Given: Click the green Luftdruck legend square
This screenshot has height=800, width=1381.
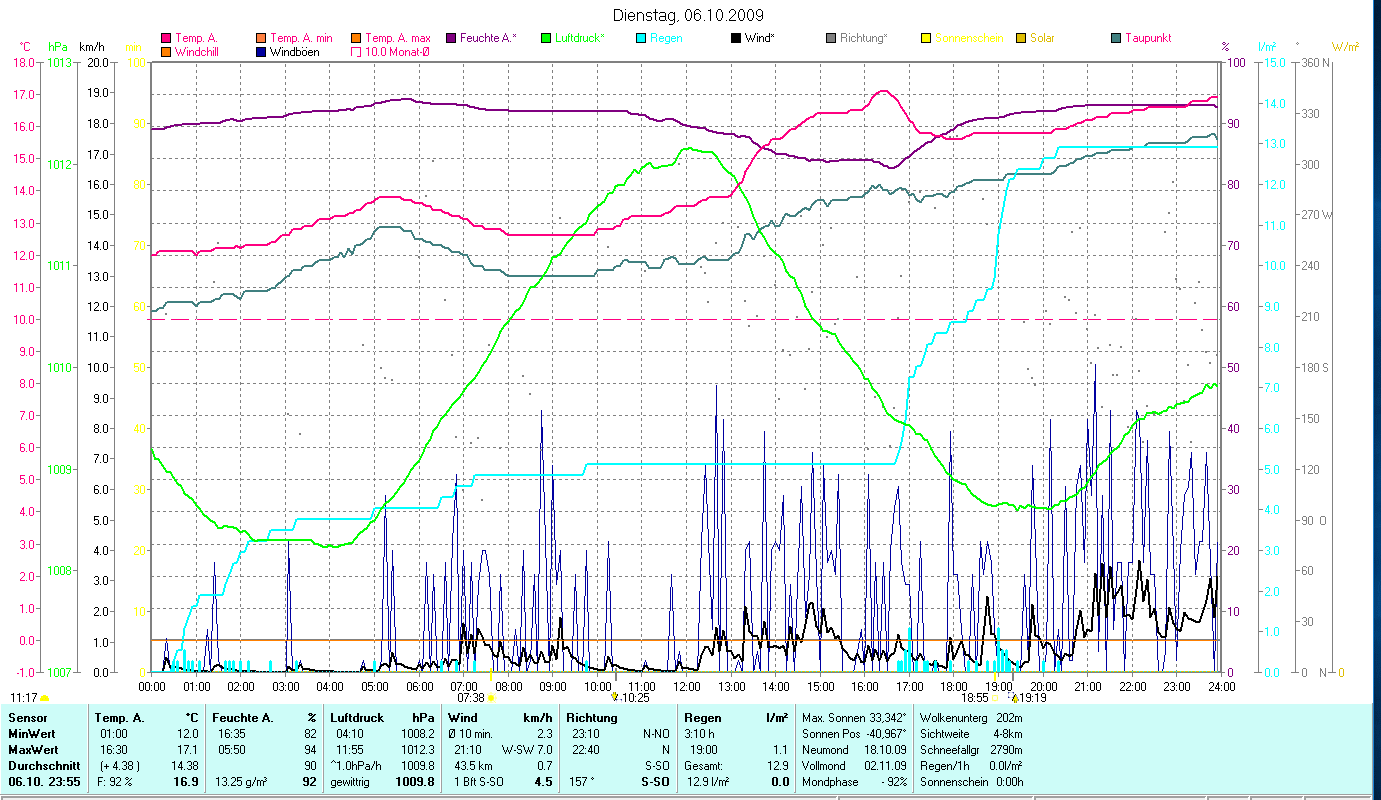Looking at the screenshot, I should click(546, 38).
